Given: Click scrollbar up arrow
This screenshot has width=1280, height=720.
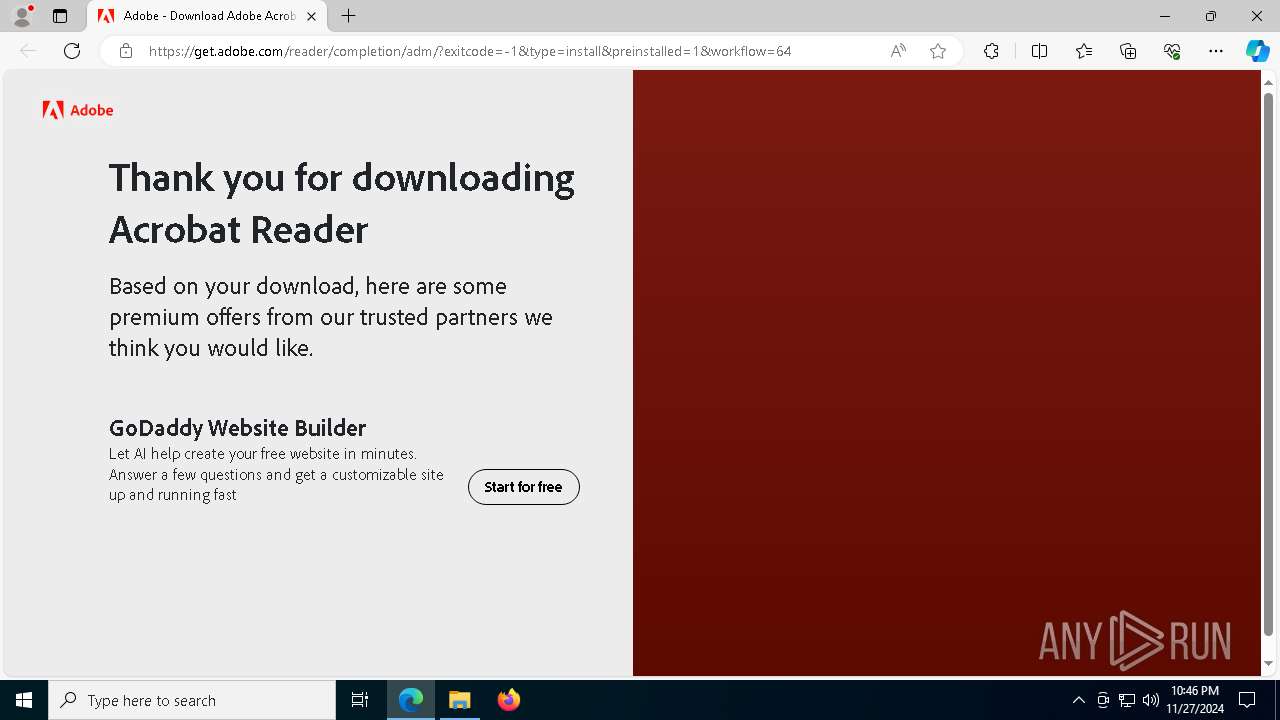Looking at the screenshot, I should [x=1269, y=81].
